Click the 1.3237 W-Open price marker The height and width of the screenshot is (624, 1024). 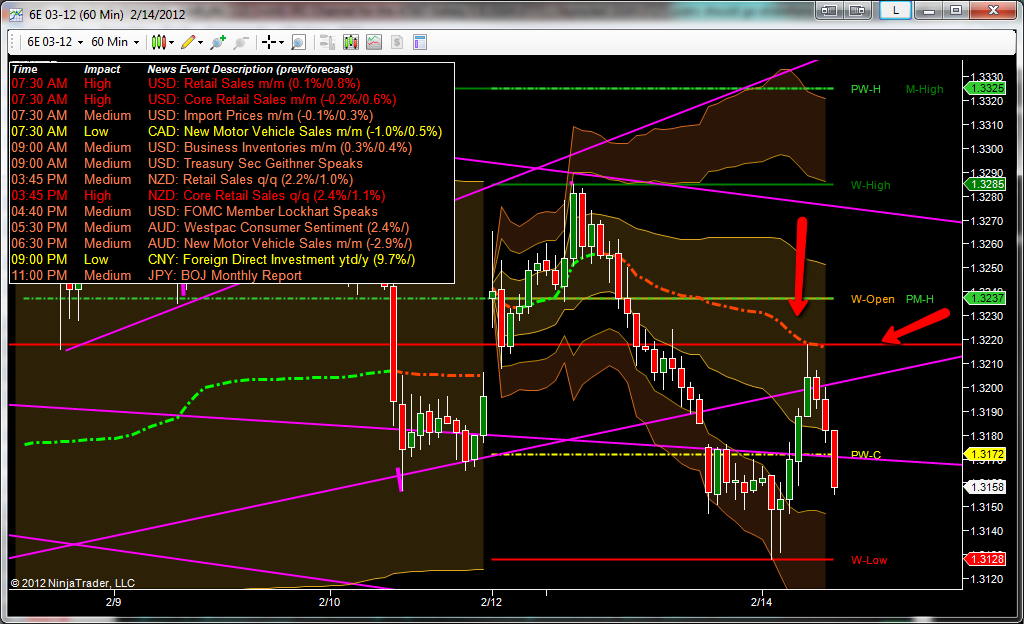coord(986,298)
